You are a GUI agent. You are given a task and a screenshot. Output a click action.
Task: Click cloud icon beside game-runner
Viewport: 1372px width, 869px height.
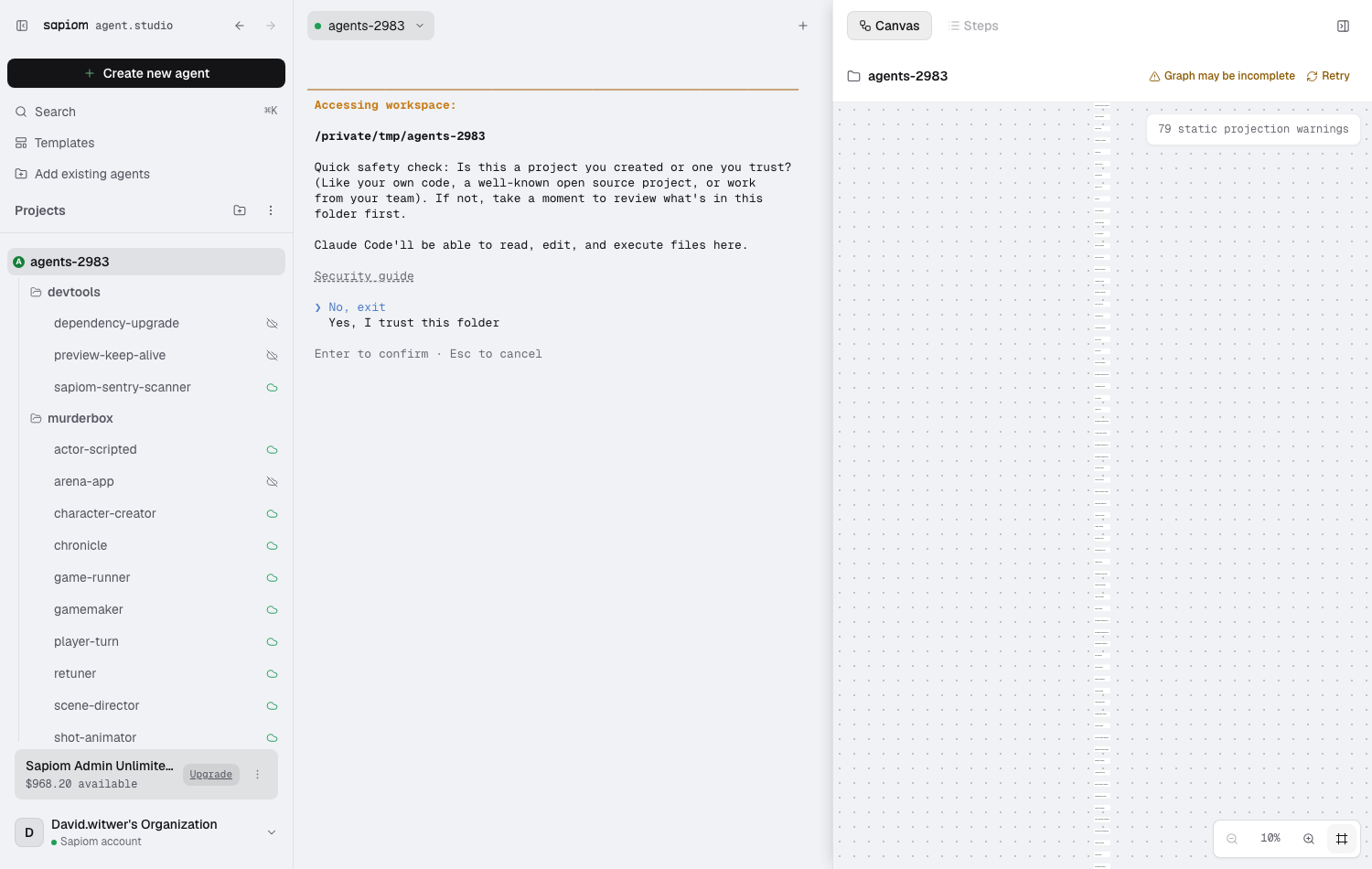pyautogui.click(x=272, y=578)
